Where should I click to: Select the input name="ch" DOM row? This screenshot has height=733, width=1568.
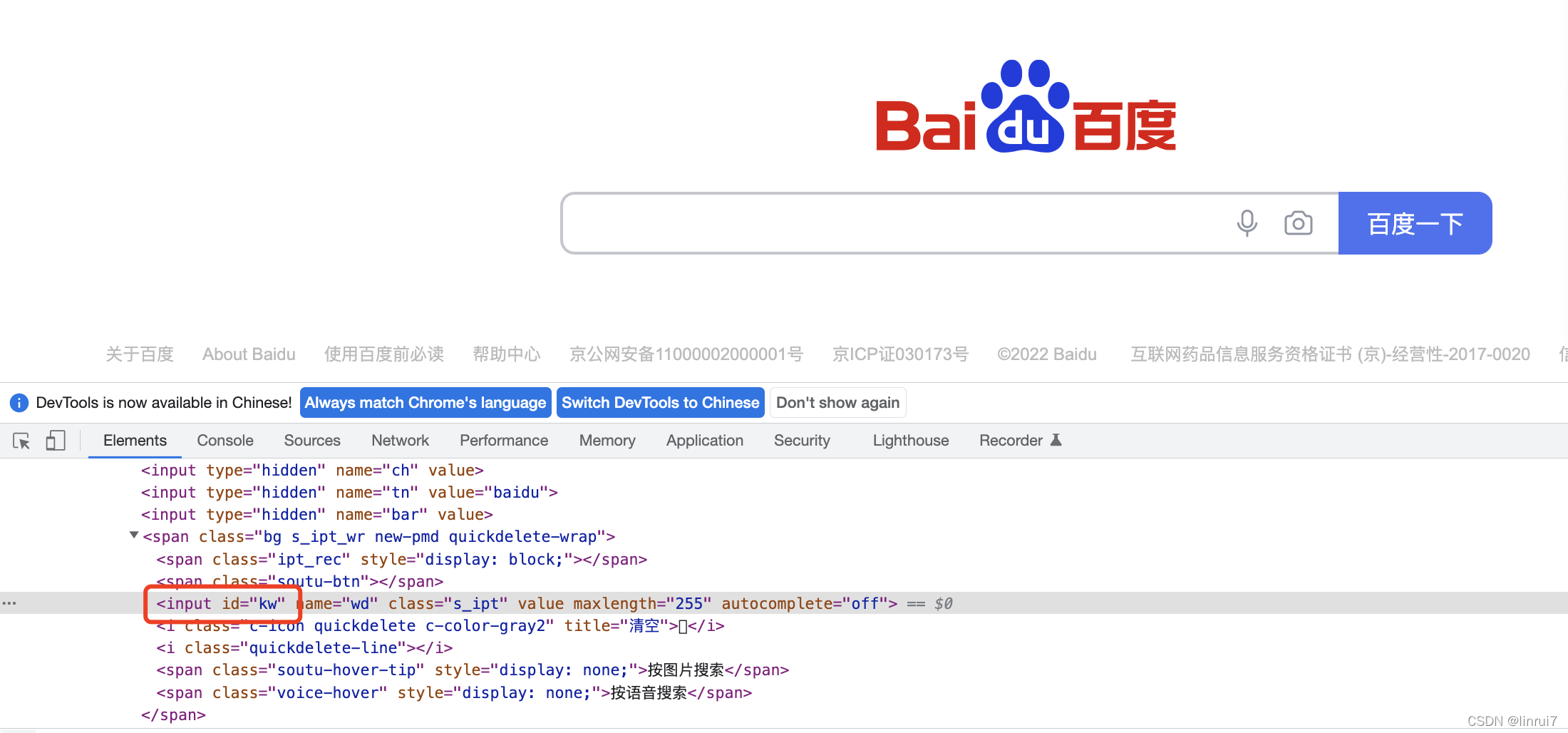312,471
